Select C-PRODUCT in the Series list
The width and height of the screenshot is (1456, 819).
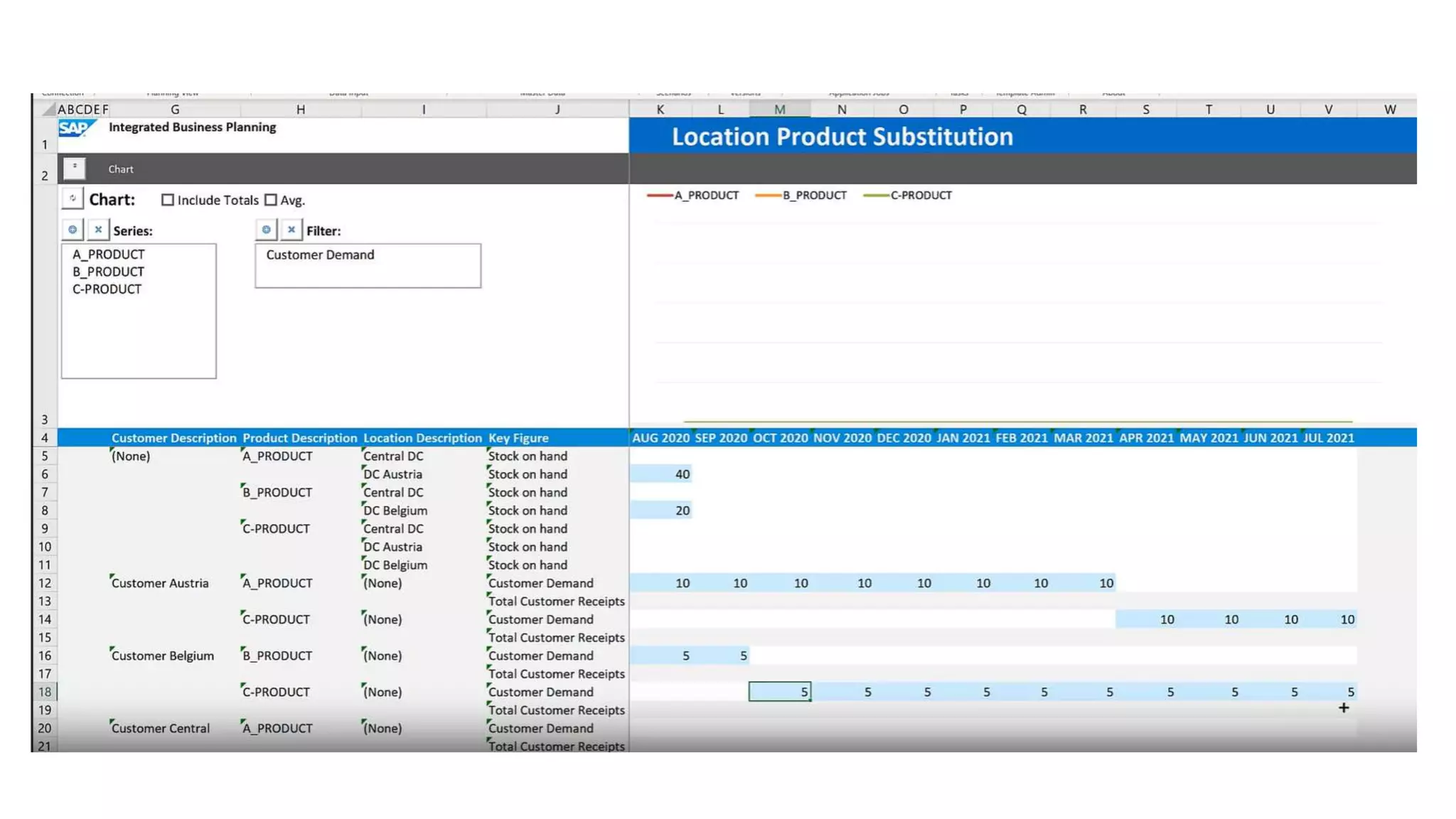point(107,289)
